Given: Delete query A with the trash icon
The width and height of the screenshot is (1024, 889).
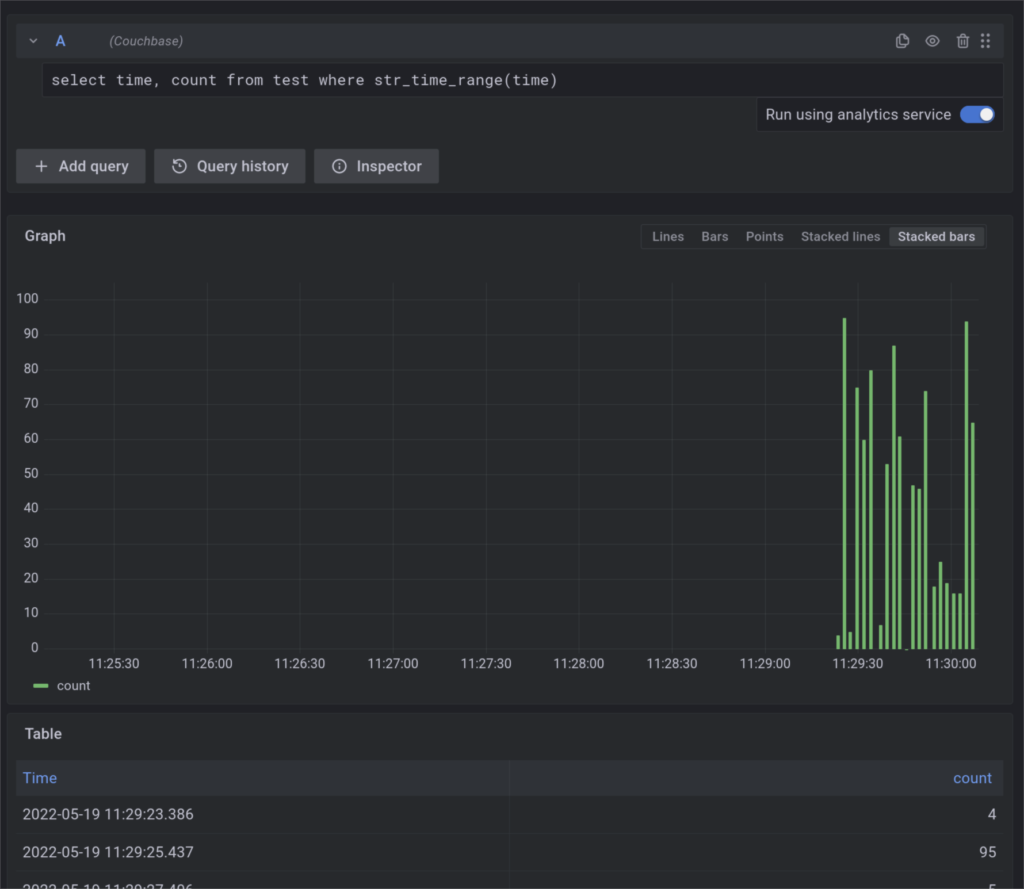Looking at the screenshot, I should point(962,41).
